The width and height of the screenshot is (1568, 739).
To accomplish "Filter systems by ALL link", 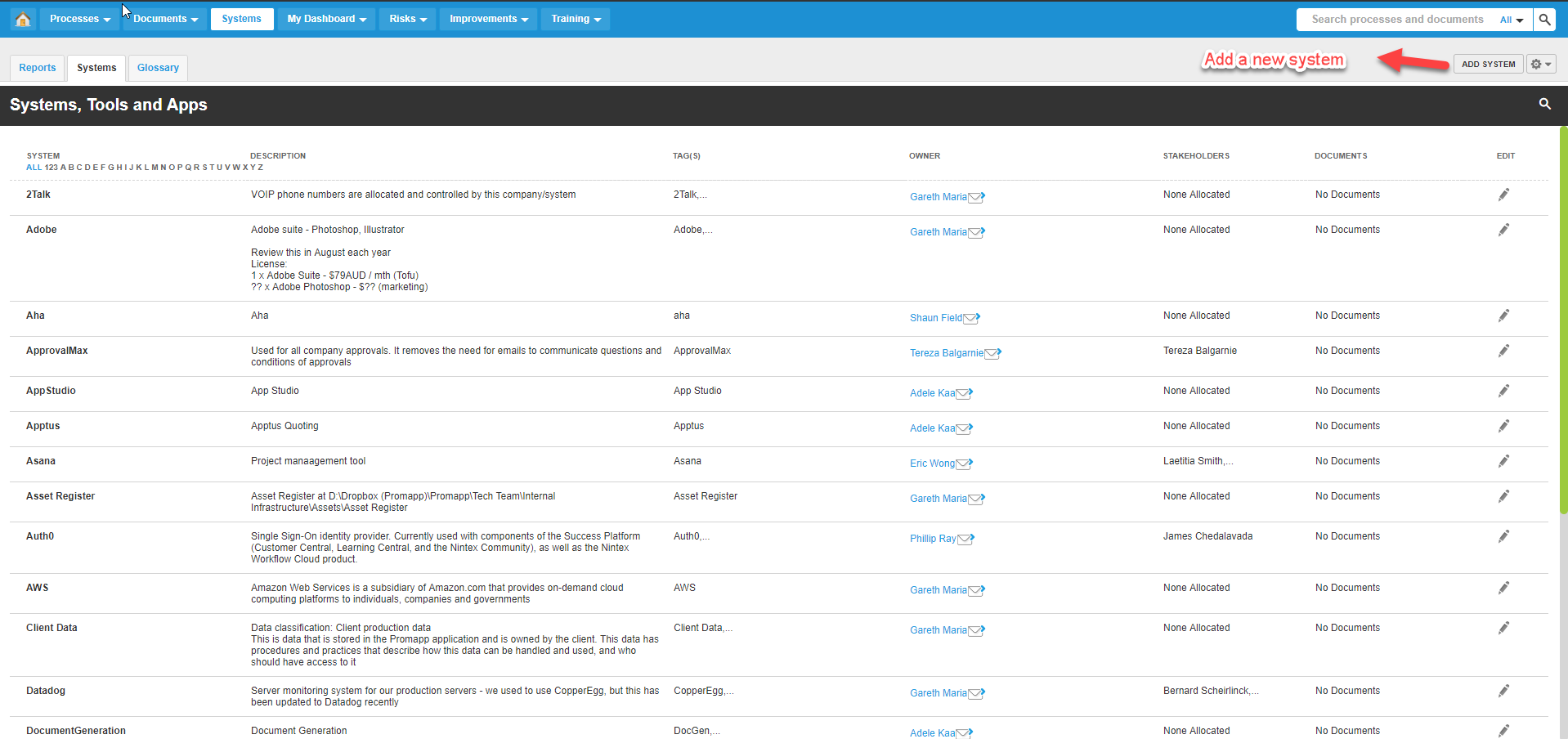I will (34, 168).
